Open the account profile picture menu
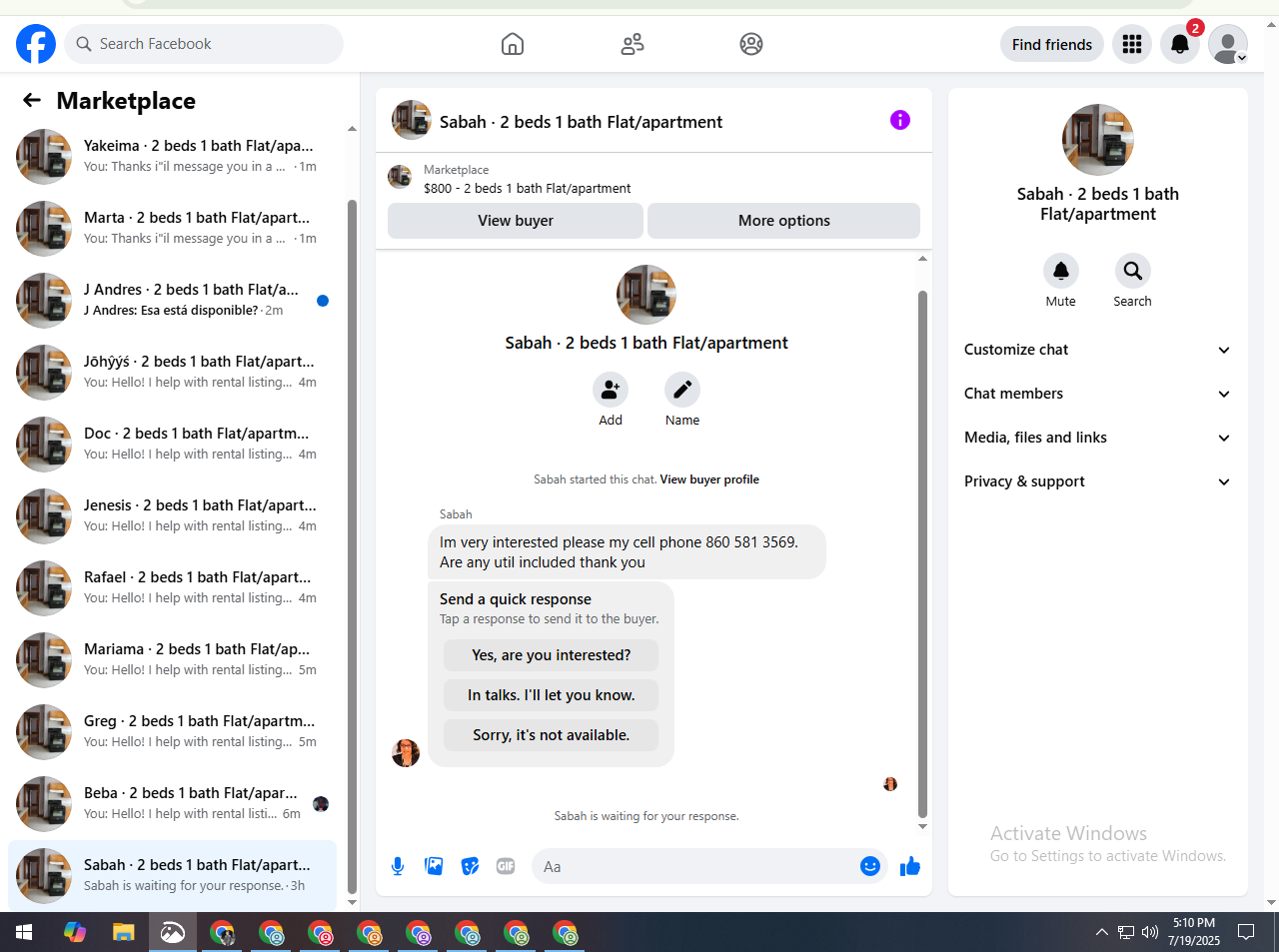This screenshot has height=952, width=1279. coord(1228,44)
